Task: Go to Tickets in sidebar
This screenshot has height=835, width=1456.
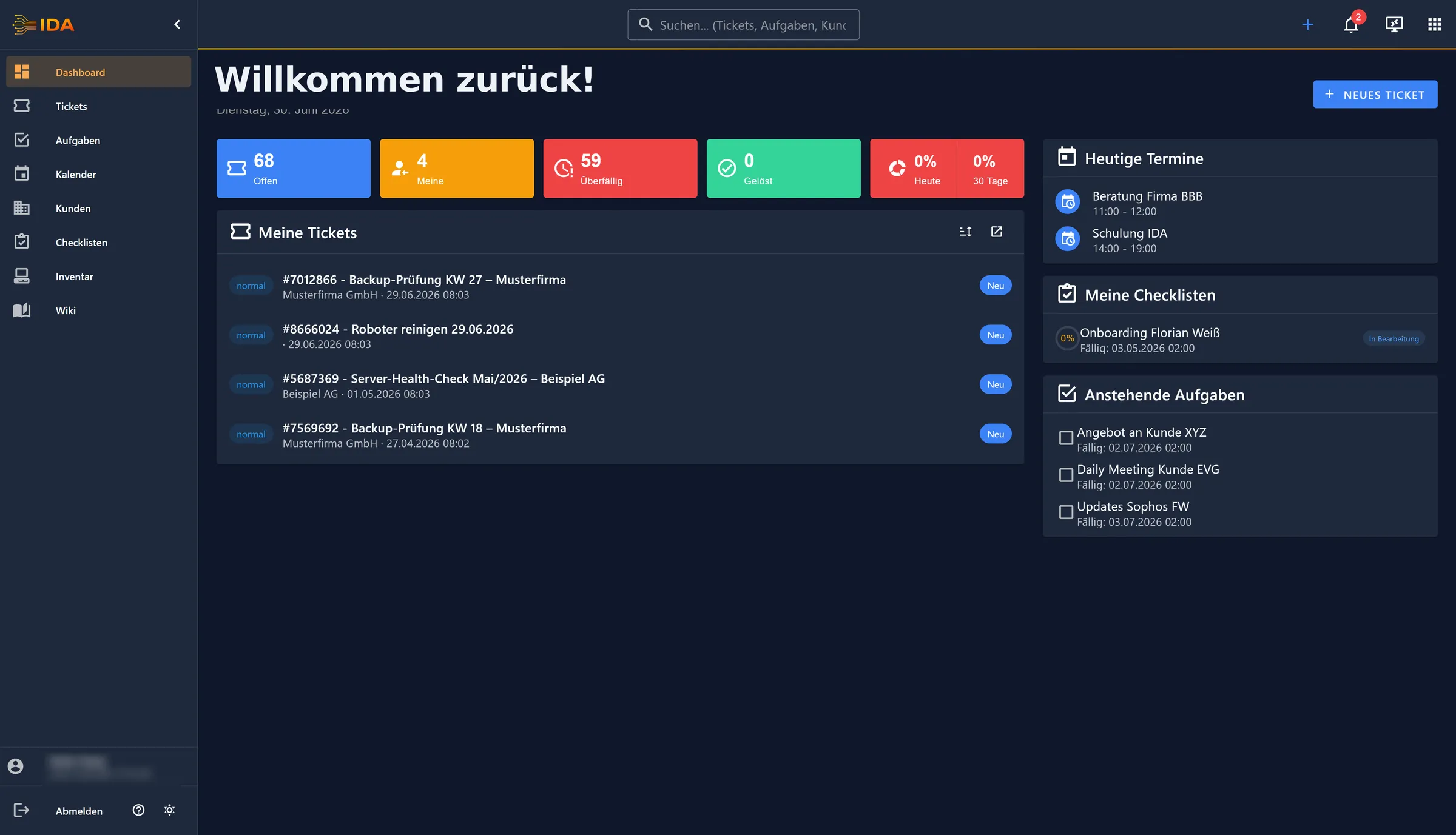Action: [x=98, y=106]
